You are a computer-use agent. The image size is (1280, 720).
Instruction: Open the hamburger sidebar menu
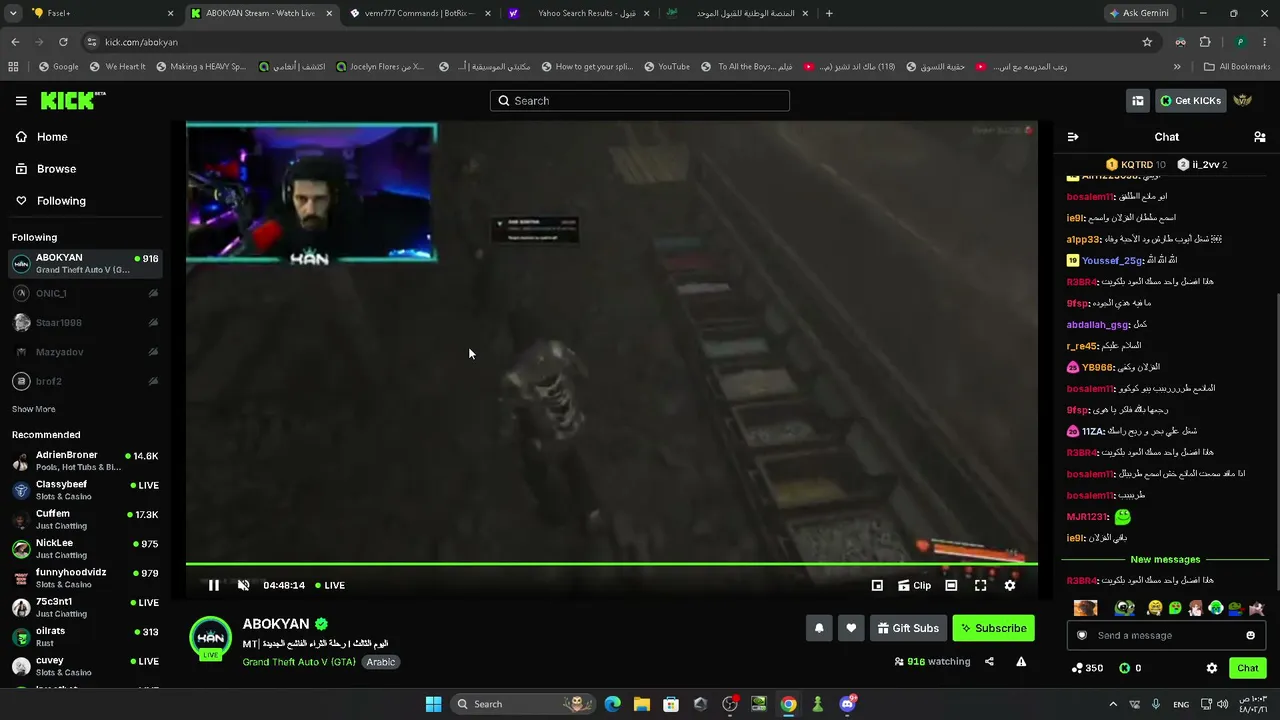click(21, 101)
